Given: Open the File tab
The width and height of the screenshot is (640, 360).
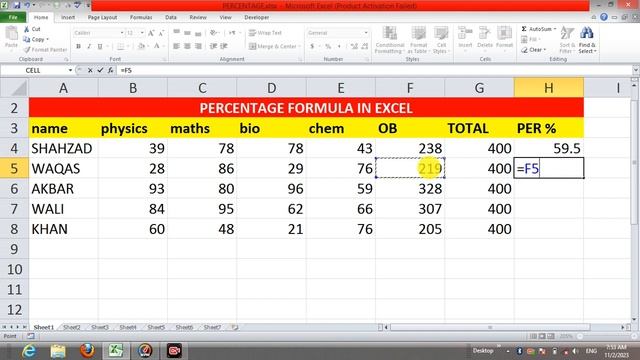Looking at the screenshot, I should pos(13,17).
